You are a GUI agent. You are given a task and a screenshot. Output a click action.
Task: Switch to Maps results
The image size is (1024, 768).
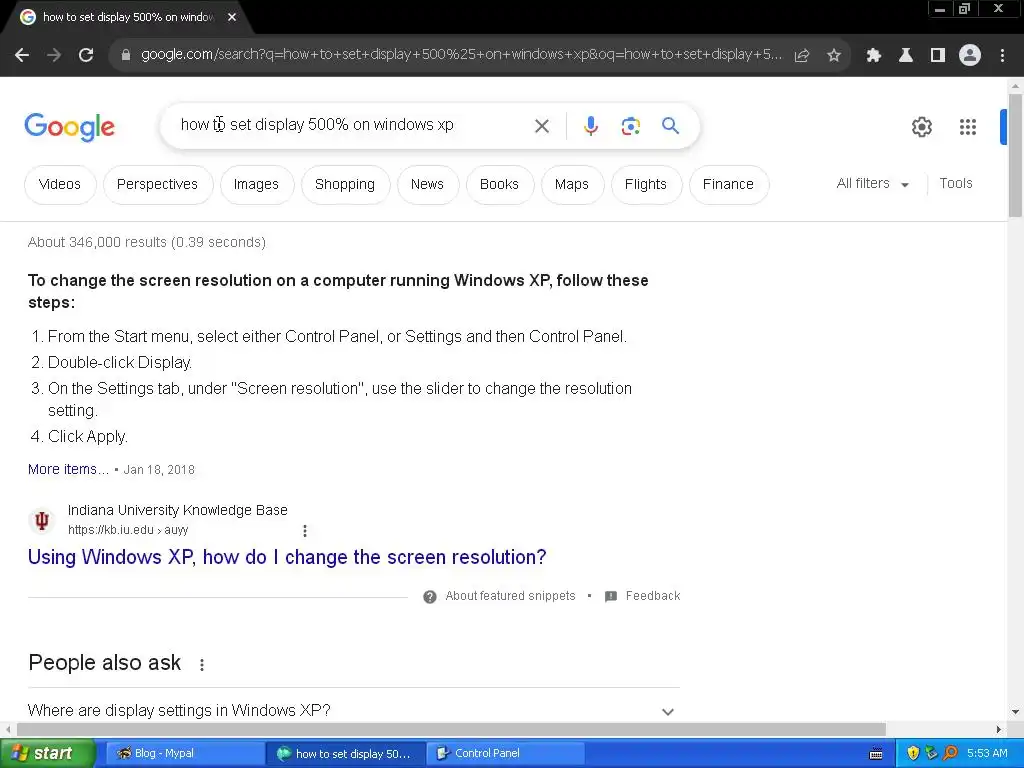(x=572, y=185)
